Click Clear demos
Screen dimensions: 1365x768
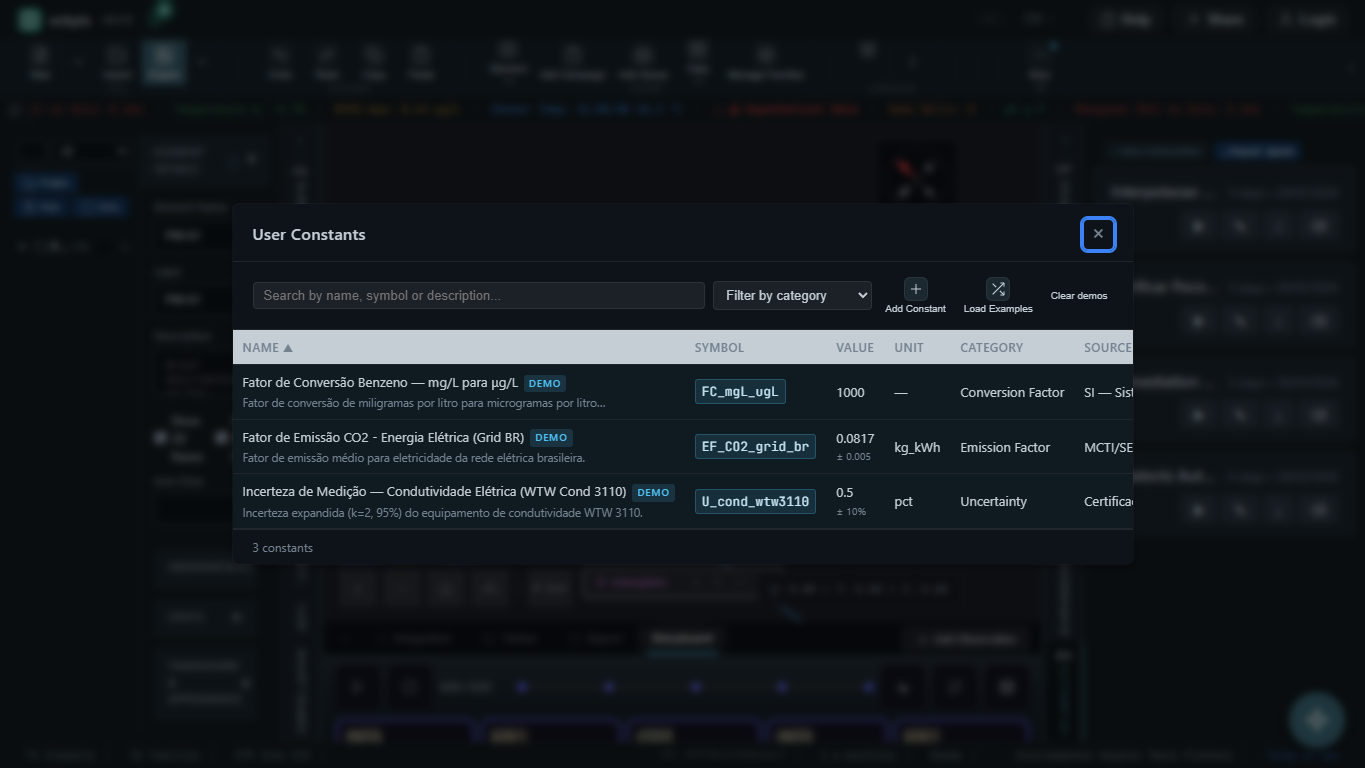(1079, 296)
